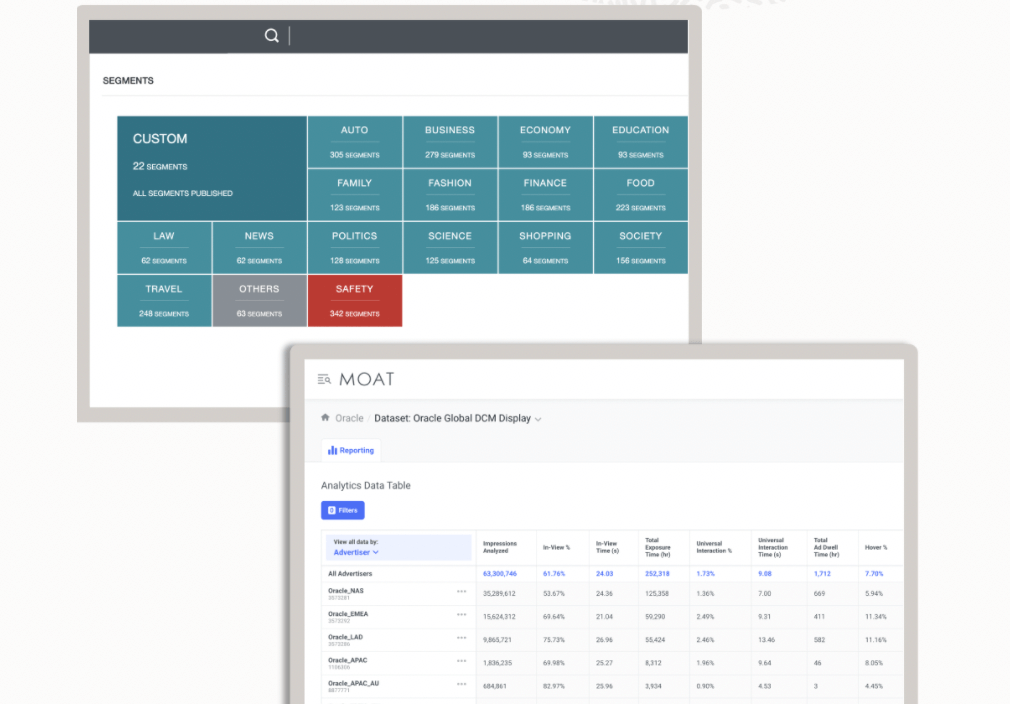Sort by Universal Interaction Time (s) column
The image size is (1010, 704).
click(773, 547)
